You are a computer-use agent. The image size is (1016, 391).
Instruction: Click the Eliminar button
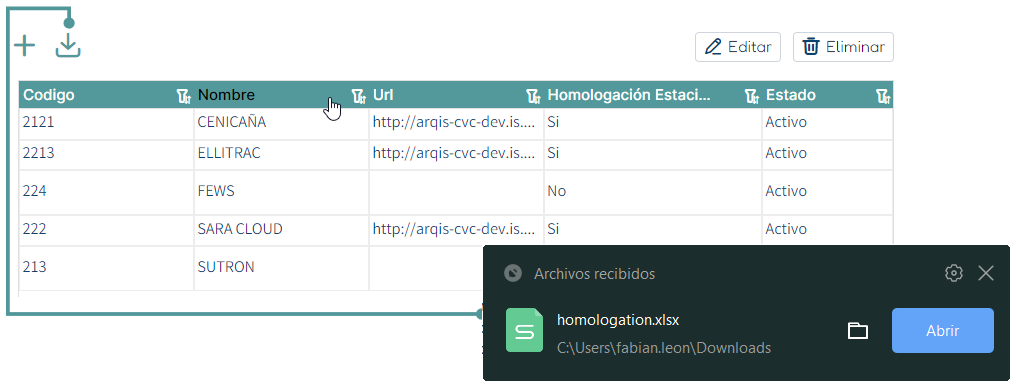pyautogui.click(x=843, y=47)
